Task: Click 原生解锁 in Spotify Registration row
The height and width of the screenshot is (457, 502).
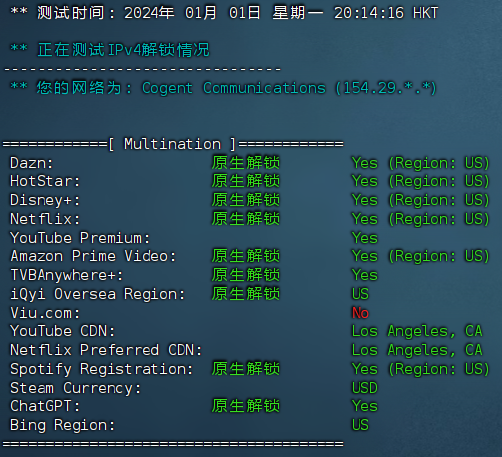Action: tap(246, 369)
